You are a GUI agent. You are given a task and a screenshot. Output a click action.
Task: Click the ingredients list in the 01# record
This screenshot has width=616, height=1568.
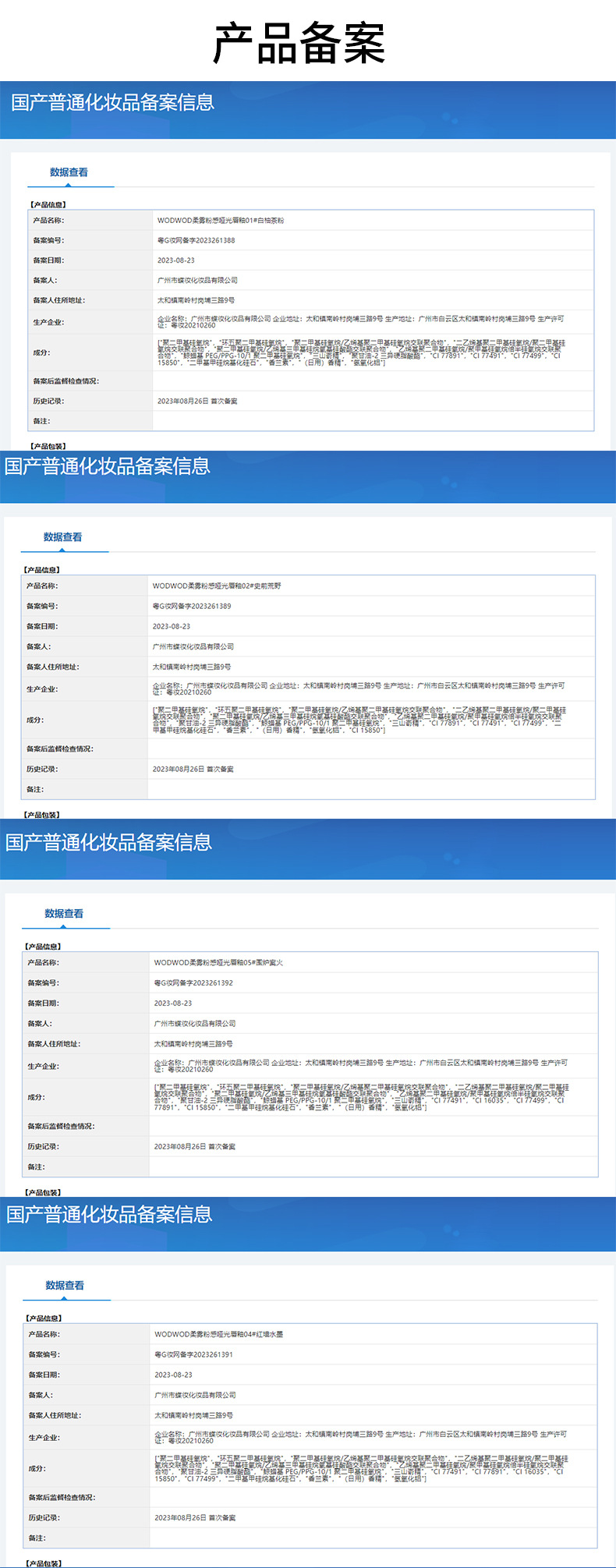362,352
